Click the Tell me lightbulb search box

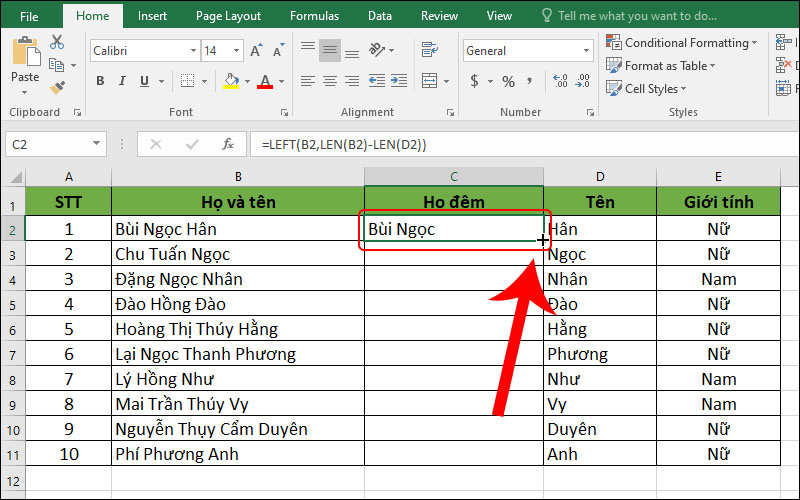click(629, 16)
